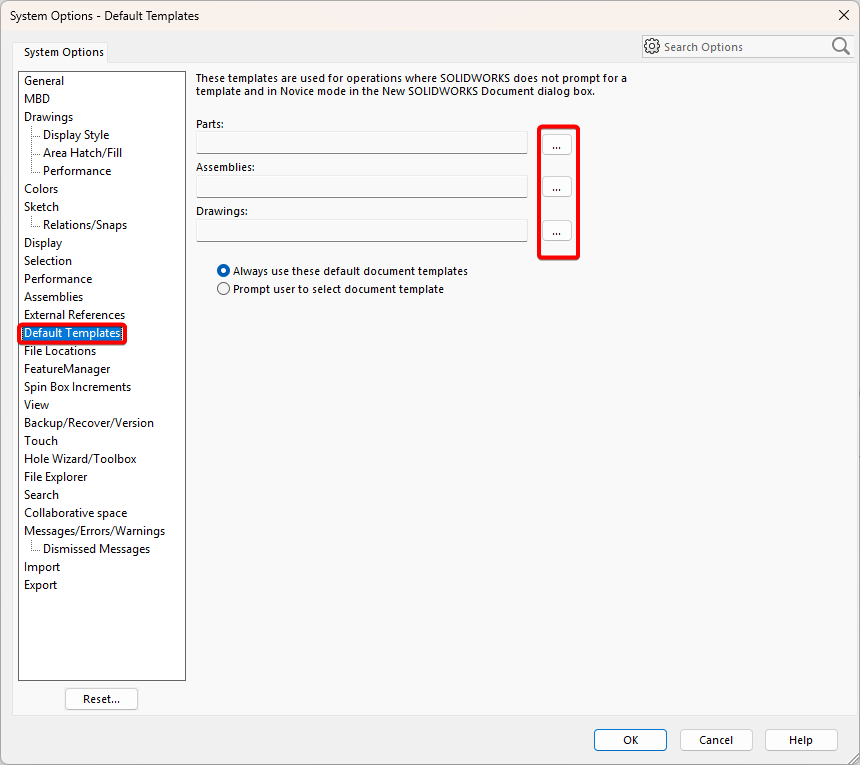Browse for the Assemblies template

tap(557, 187)
